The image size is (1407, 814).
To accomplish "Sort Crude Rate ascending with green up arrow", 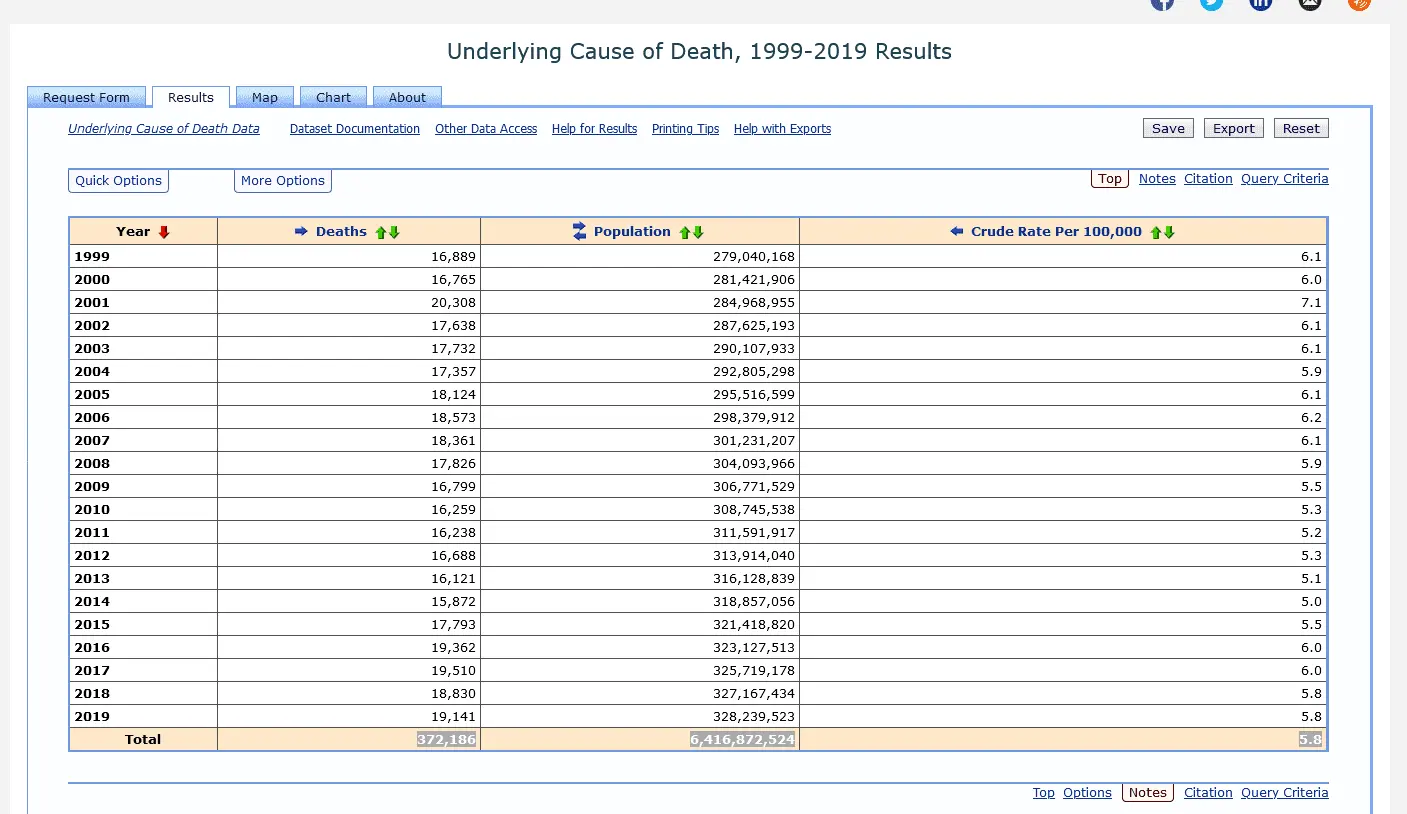I will [1156, 232].
